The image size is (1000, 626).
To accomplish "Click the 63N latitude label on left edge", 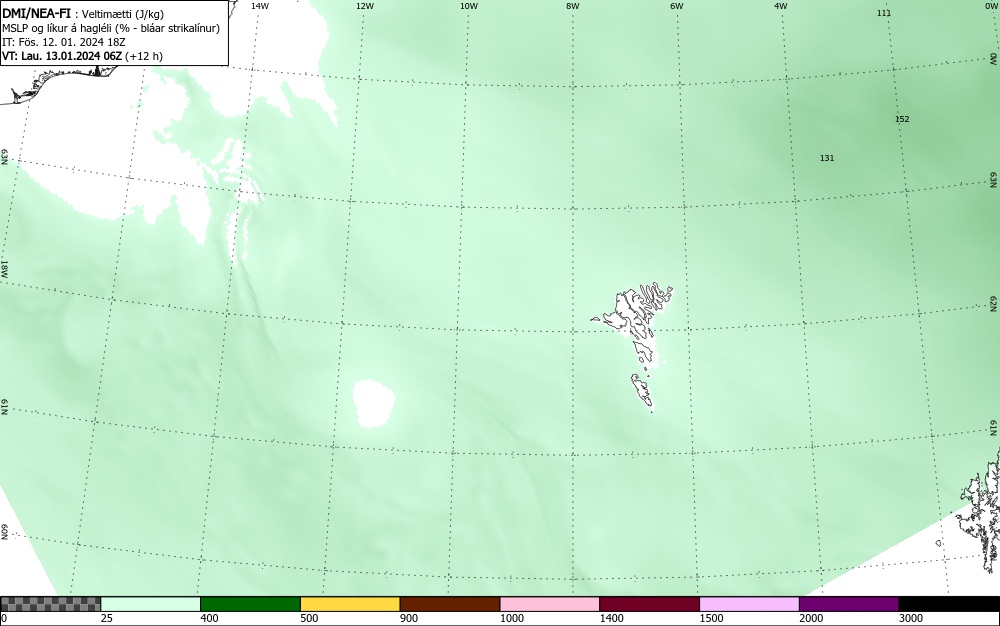I will pyautogui.click(x=4, y=157).
